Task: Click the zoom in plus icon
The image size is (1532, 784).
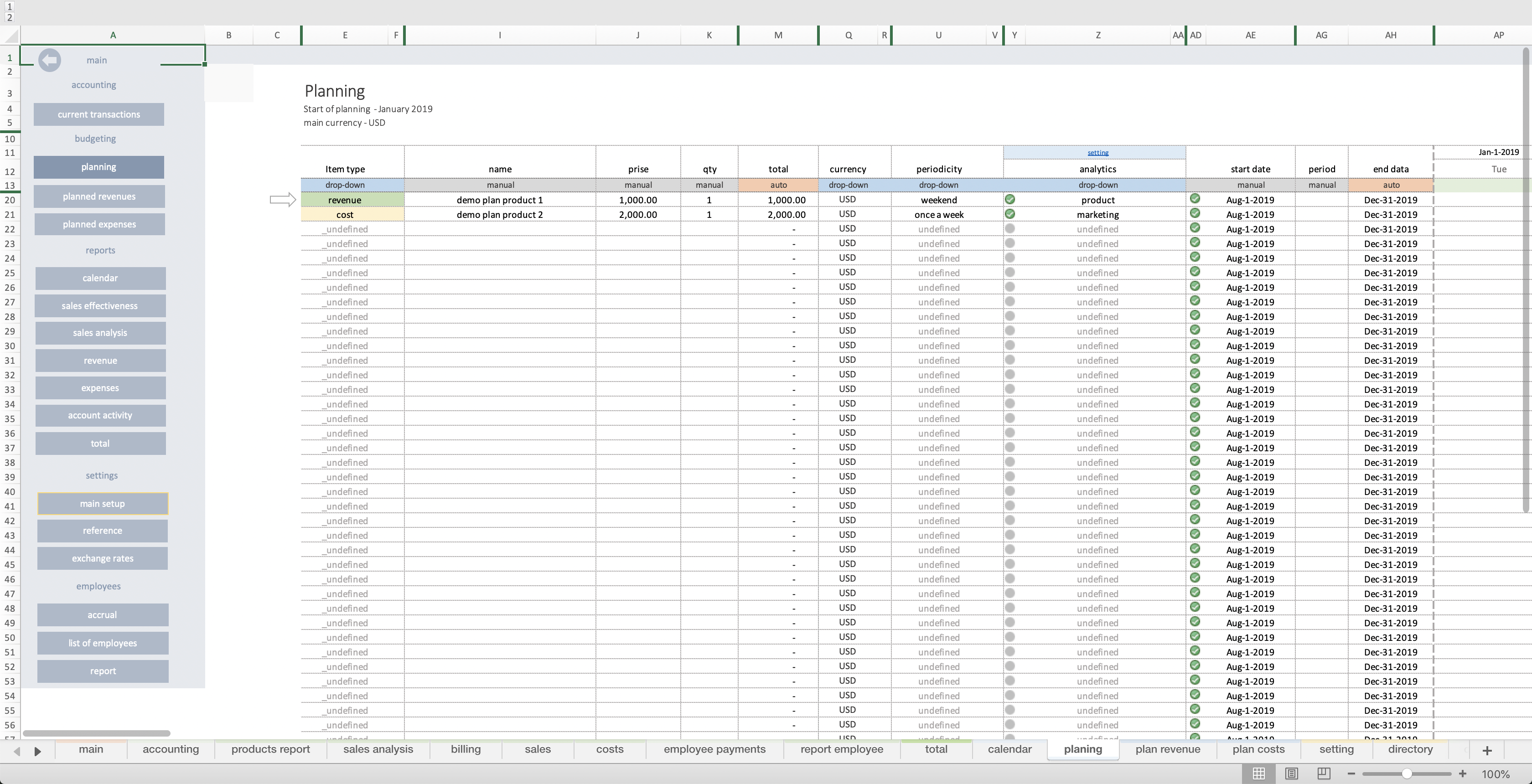Action: tap(1462, 774)
